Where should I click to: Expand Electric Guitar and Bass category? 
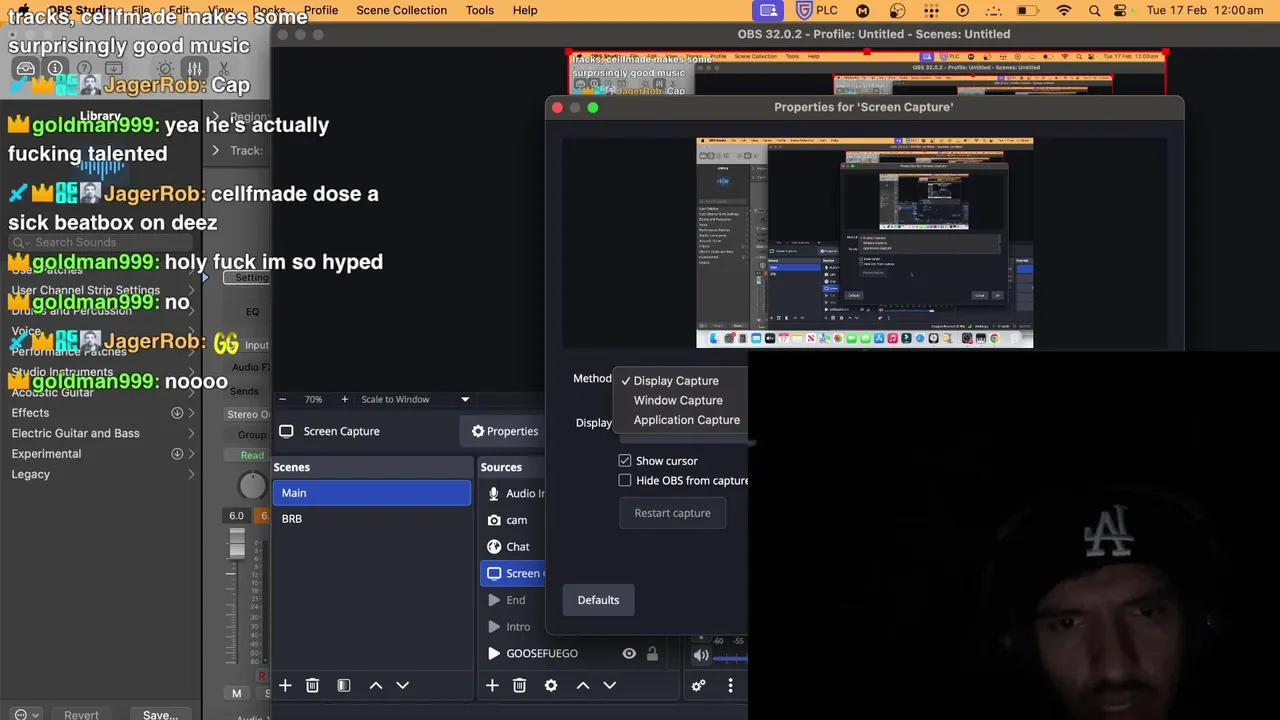191,433
